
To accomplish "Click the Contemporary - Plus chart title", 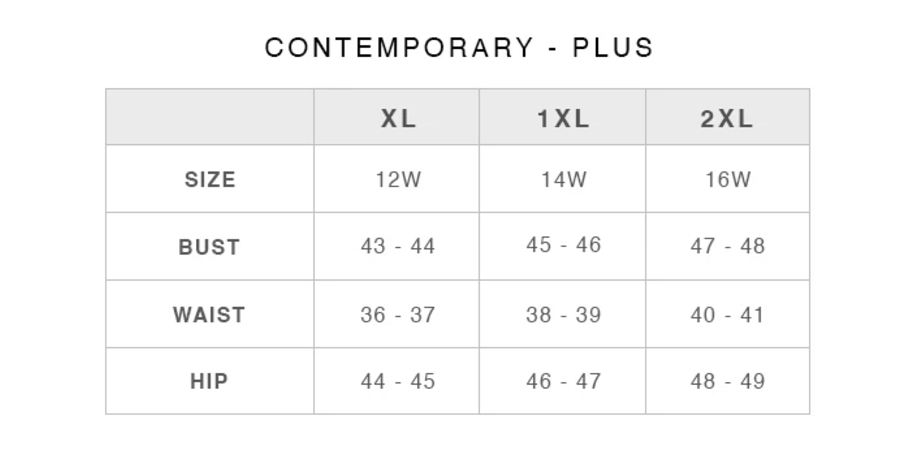I will click(459, 47).
